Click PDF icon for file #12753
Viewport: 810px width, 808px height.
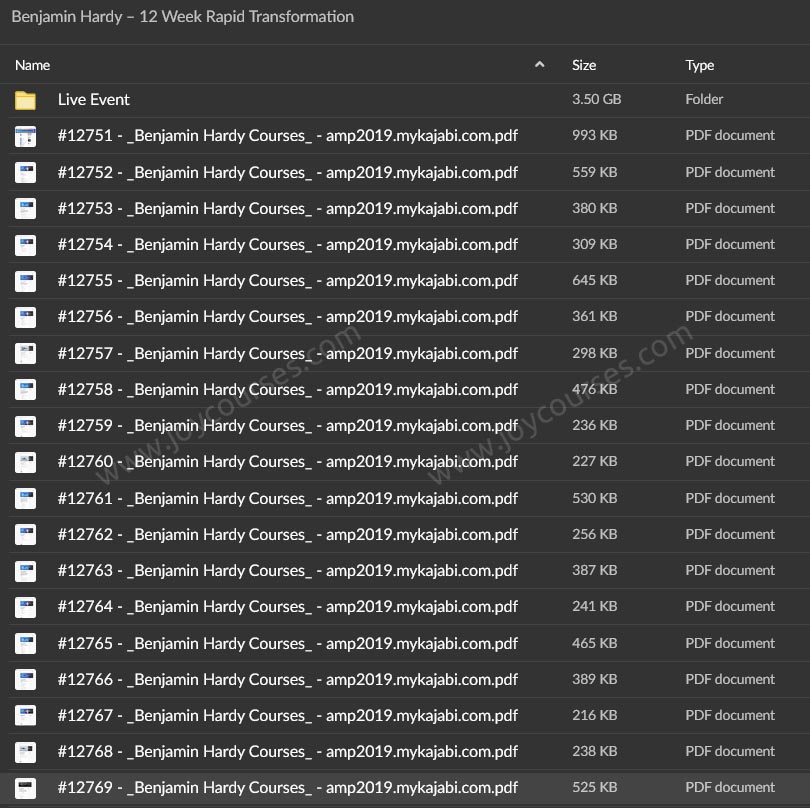coord(25,209)
